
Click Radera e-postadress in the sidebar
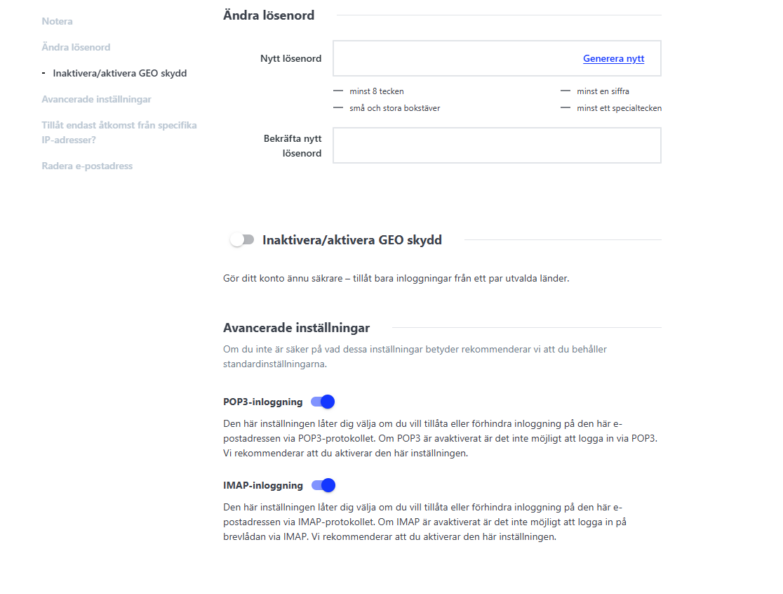click(87, 165)
